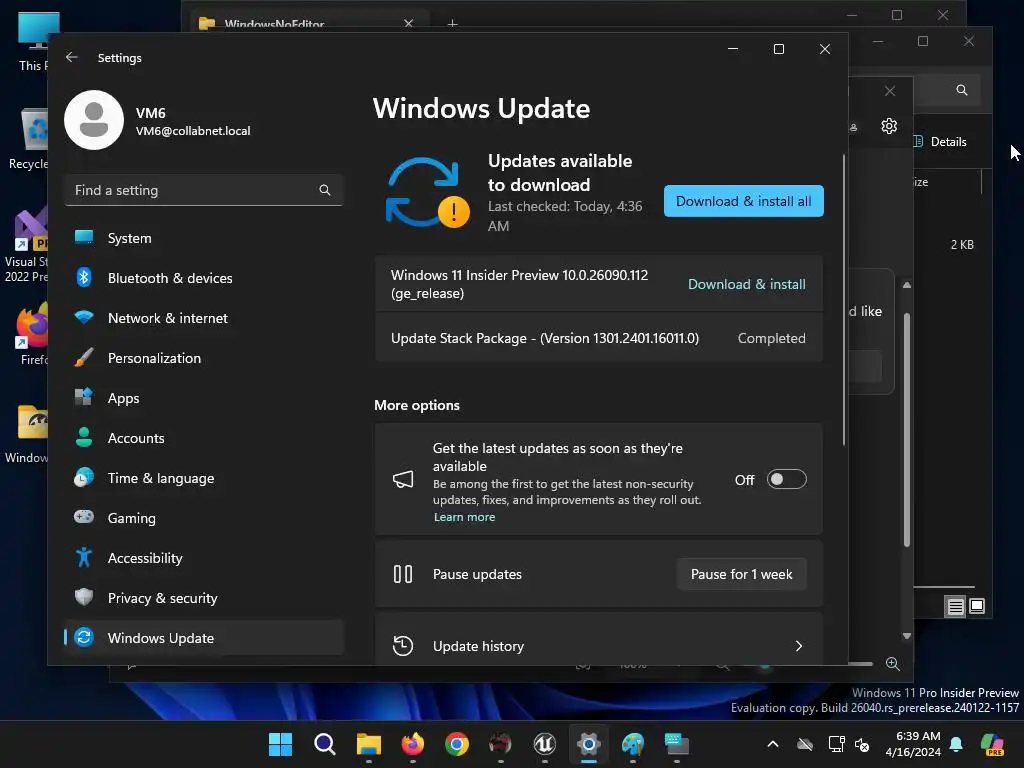1024x768 pixels.
Task: Click the scroll-up arrow in the background window
Action: click(x=906, y=285)
